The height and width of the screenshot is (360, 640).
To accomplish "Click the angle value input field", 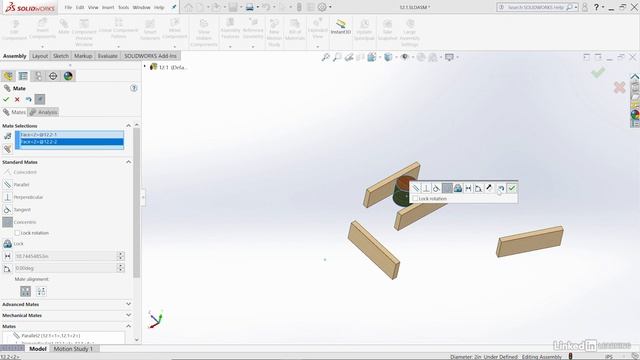I will [x=66, y=268].
